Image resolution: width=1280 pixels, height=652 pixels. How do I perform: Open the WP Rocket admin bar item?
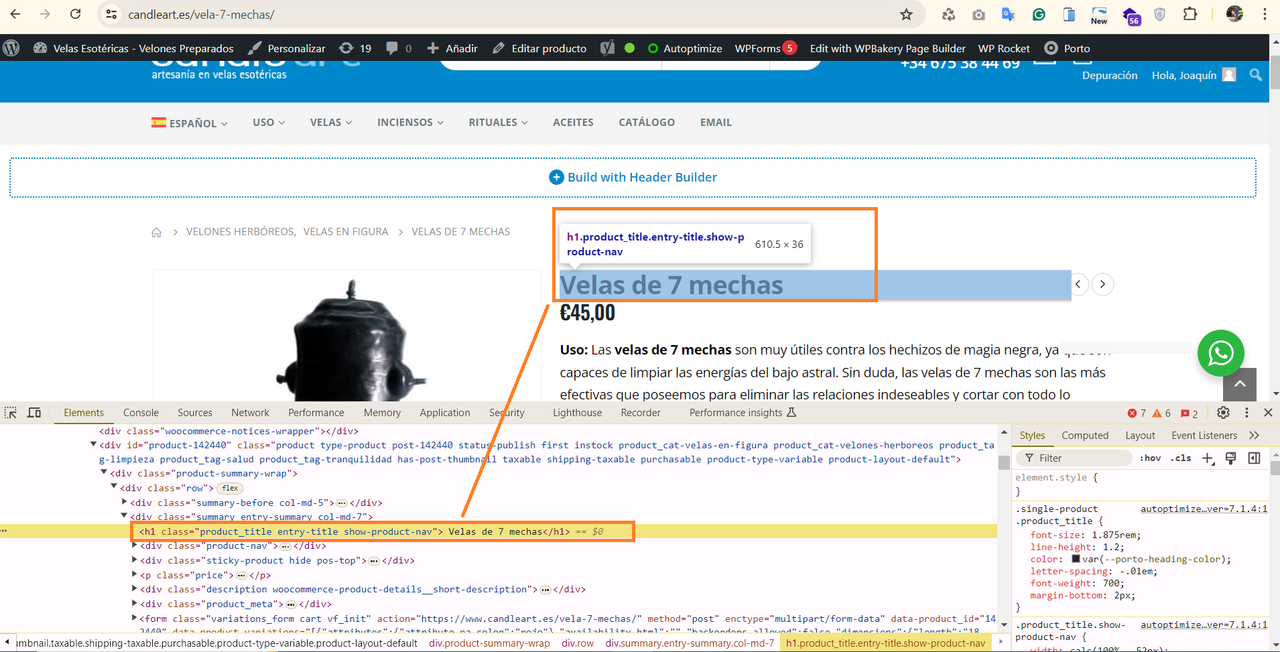[1004, 48]
